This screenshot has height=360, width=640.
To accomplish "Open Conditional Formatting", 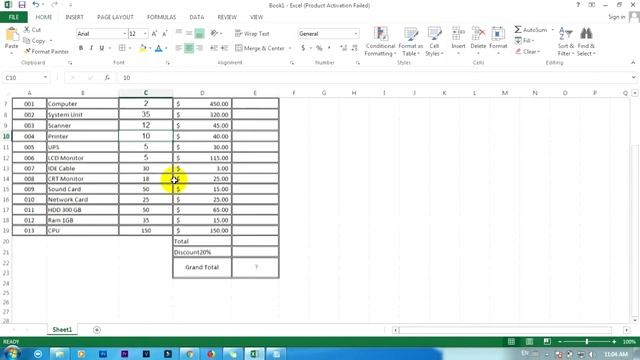I will 380,41.
